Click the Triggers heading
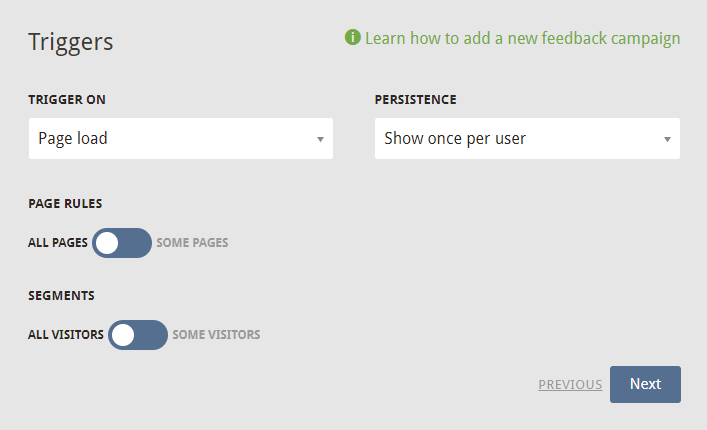The image size is (707, 430). pos(71,42)
